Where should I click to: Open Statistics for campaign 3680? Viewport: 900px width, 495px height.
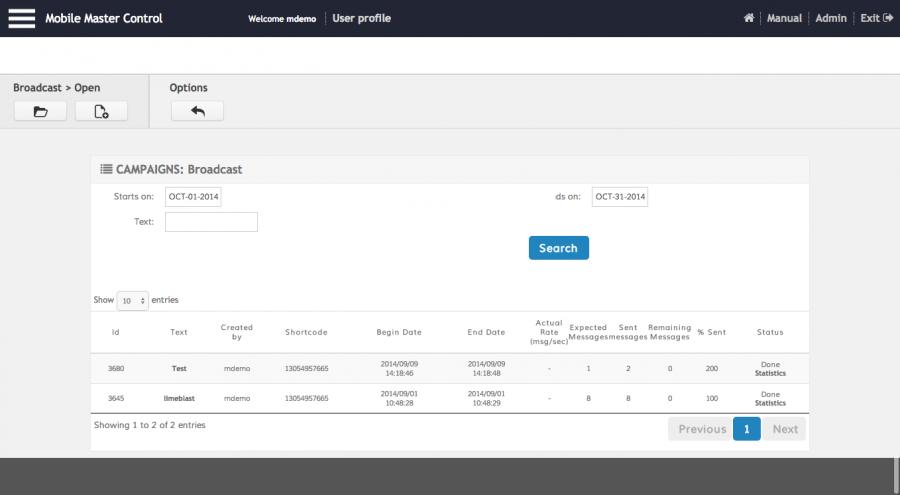[770, 373]
